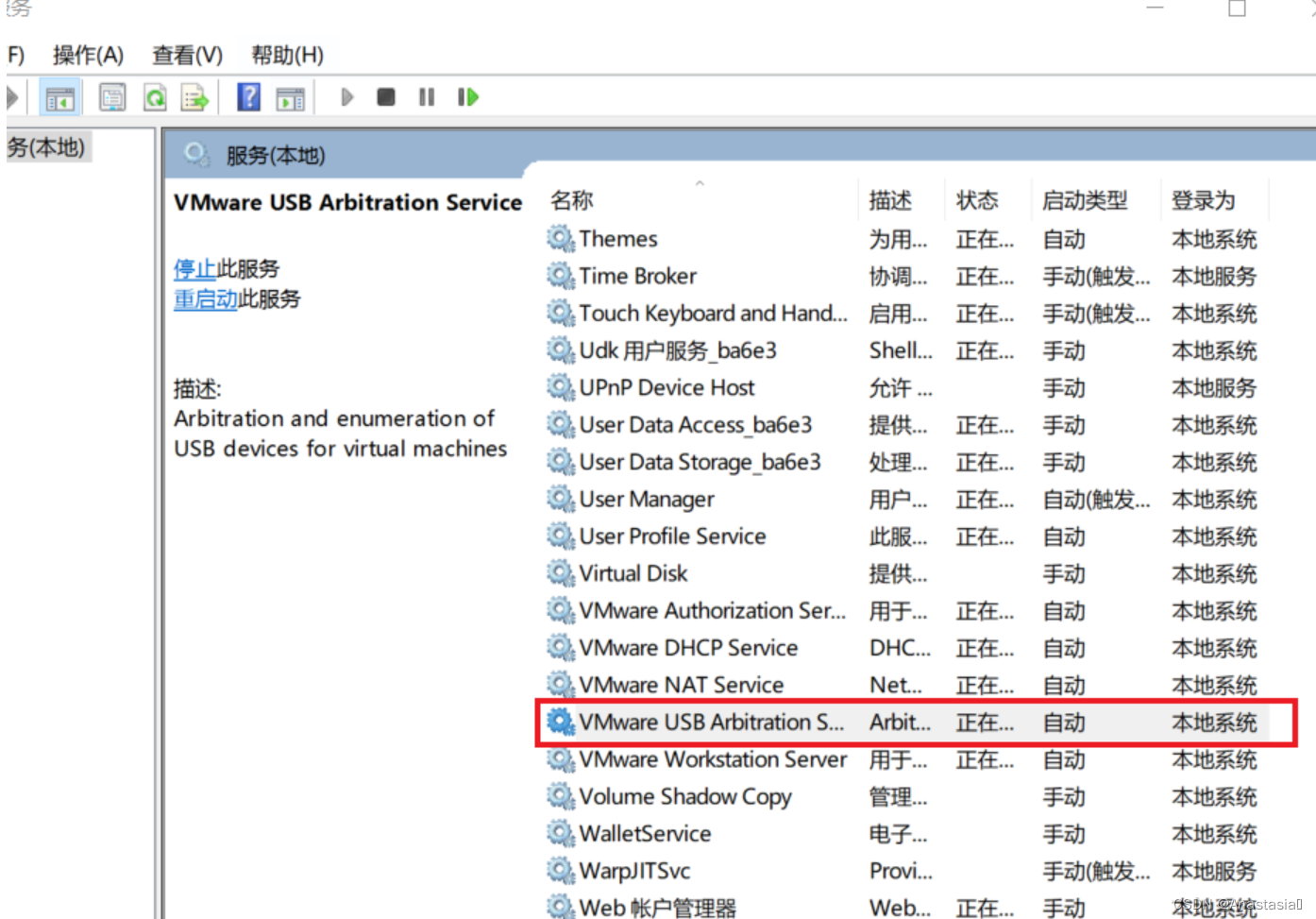Click gear icon beside User Manager
Image resolution: width=1316 pixels, height=919 pixels.
point(561,499)
